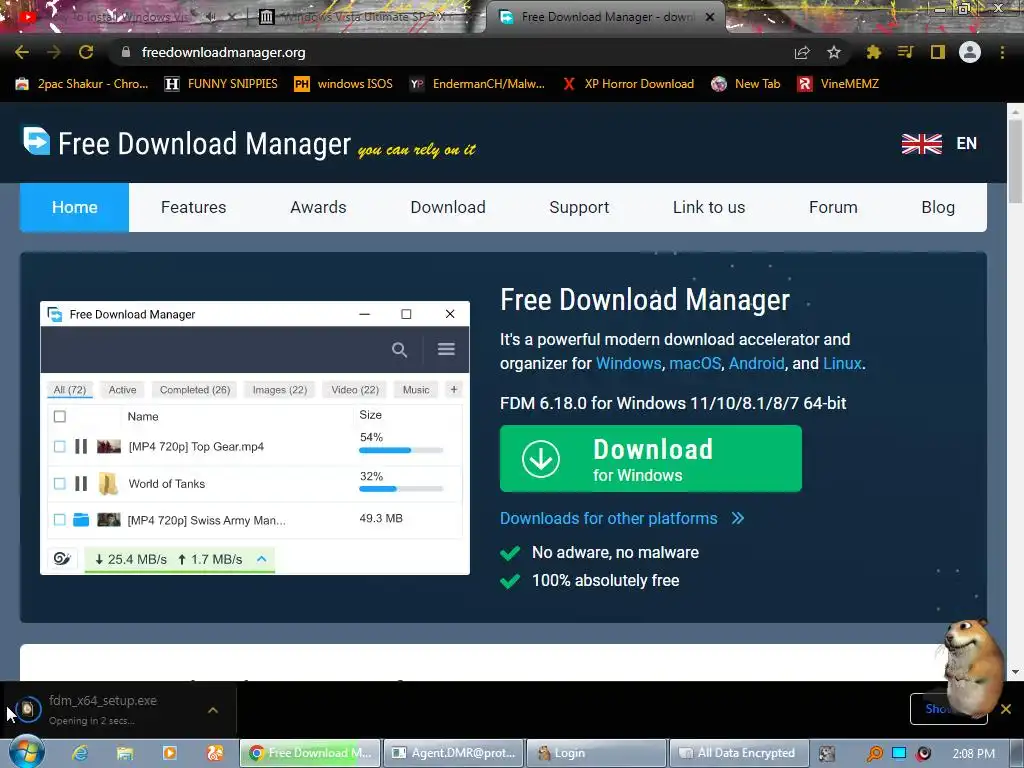Select the Support navigation tab
Screen dimensions: 1024x768
(x=579, y=207)
